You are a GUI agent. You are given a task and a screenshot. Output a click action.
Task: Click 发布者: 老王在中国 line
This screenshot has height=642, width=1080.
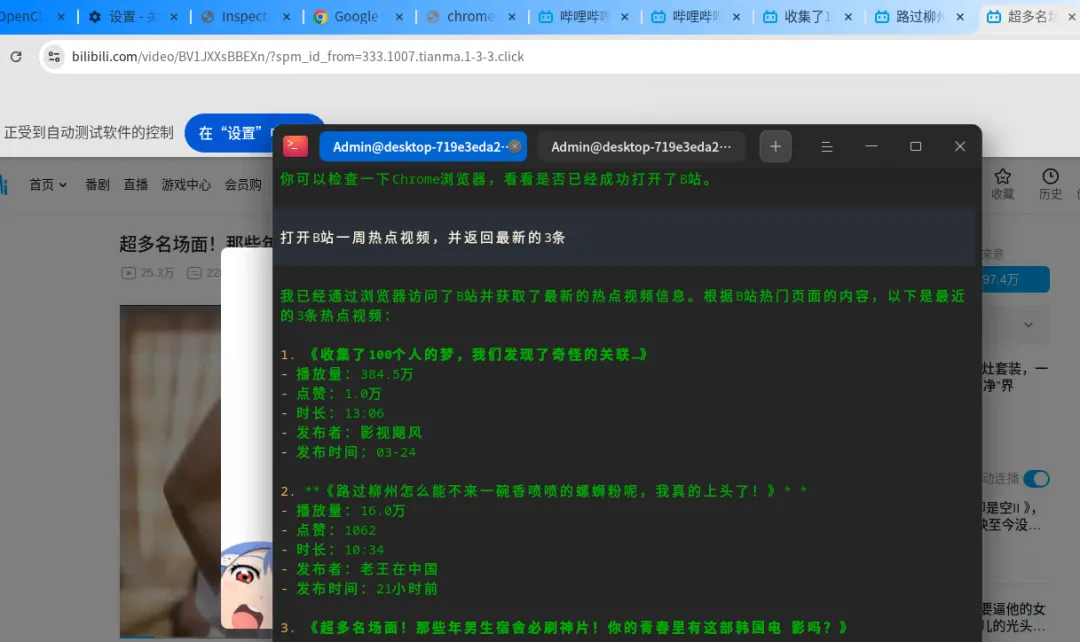coord(360,569)
